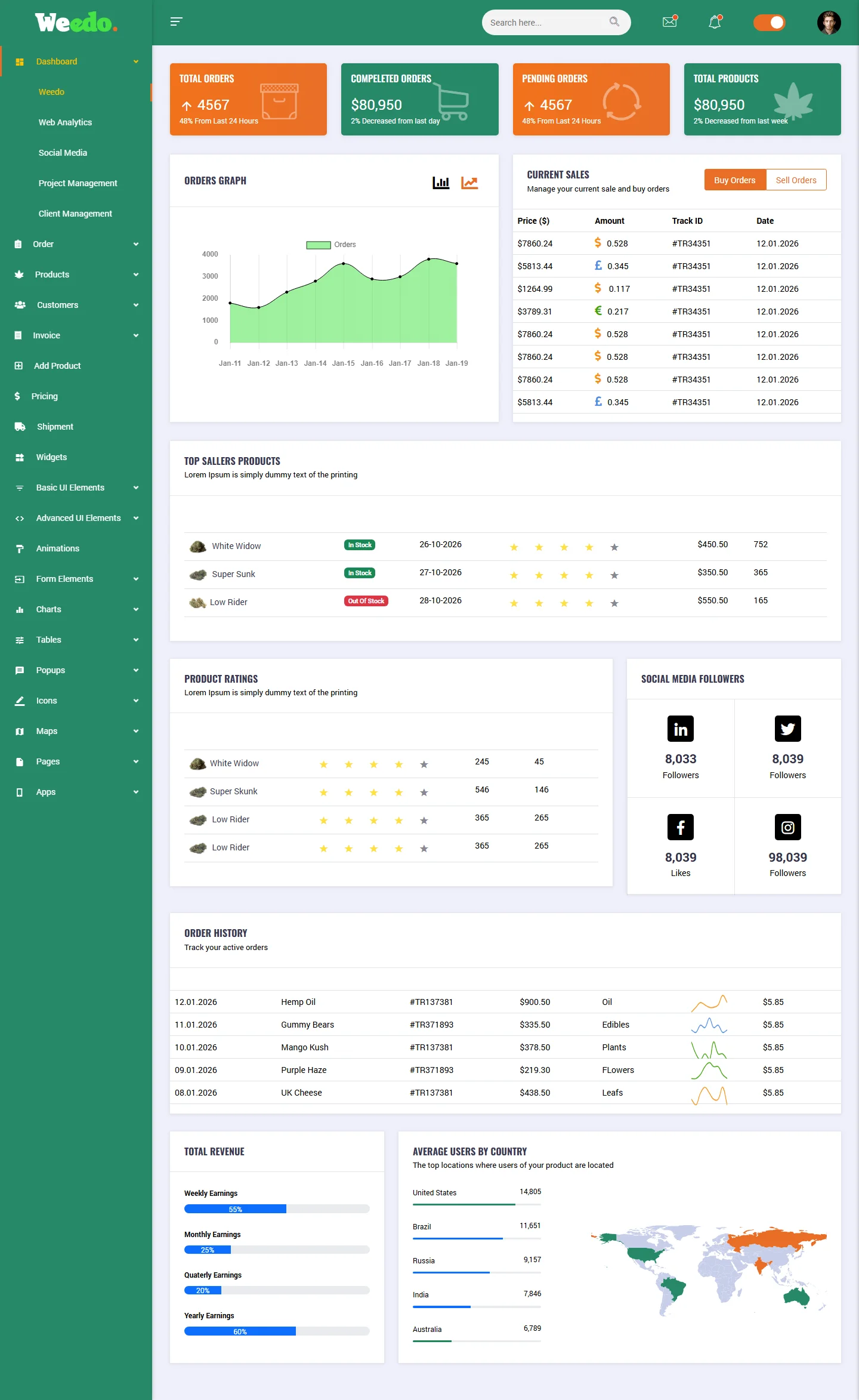Click the Hemp Oil order sparkline
Image resolution: width=859 pixels, height=1400 pixels.
coord(709,1003)
